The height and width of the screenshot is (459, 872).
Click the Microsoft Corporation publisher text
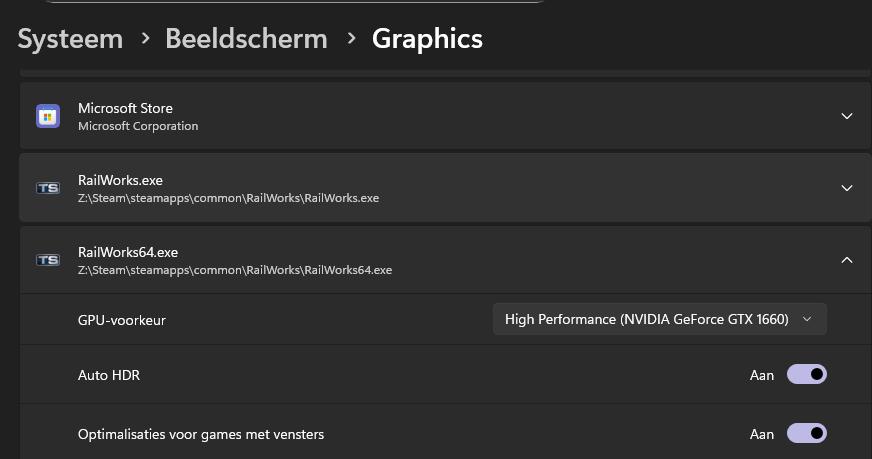click(138, 126)
